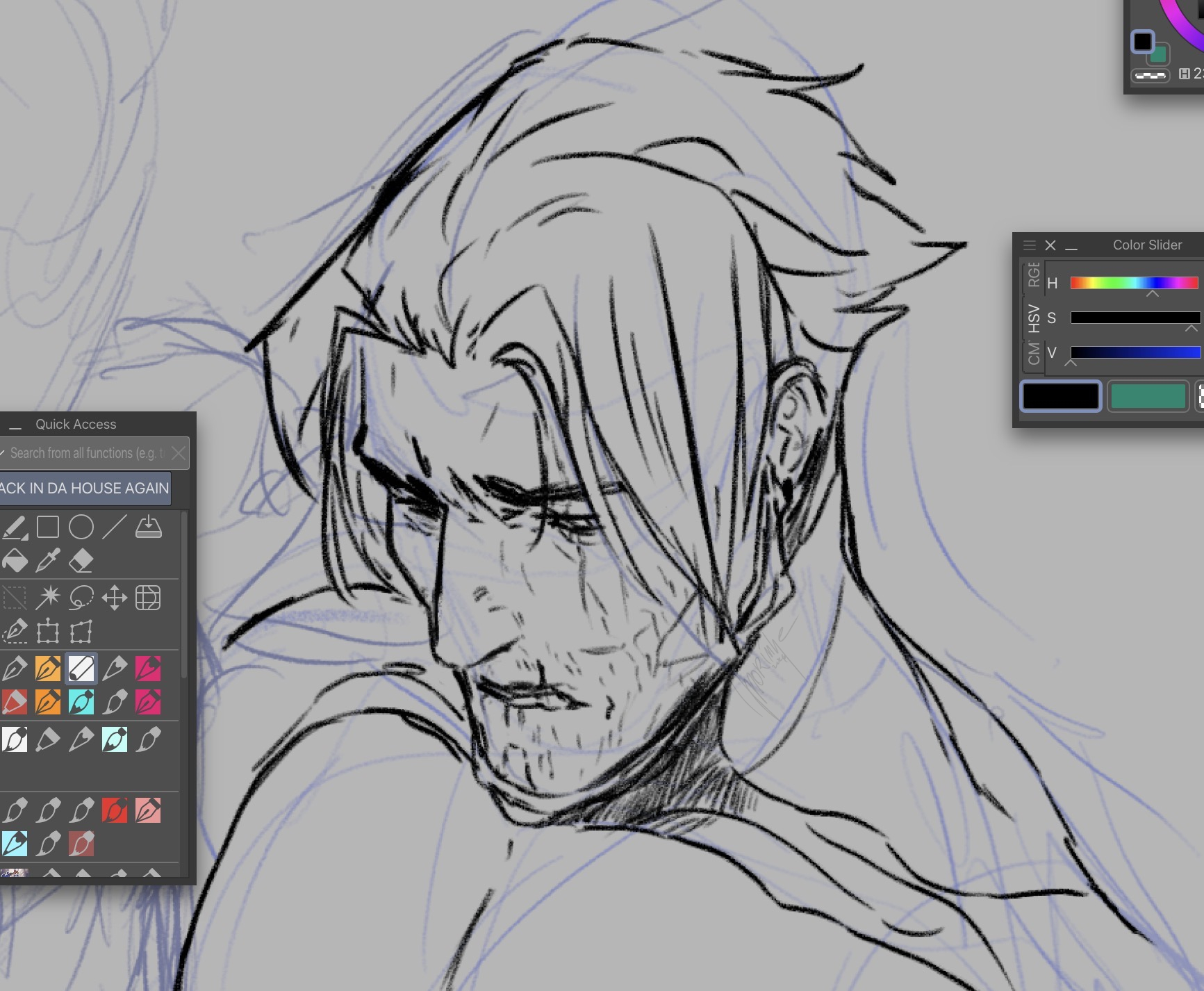The width and height of the screenshot is (1204, 991).
Task: Choose the paint bucket fill tool
Action: click(15, 561)
